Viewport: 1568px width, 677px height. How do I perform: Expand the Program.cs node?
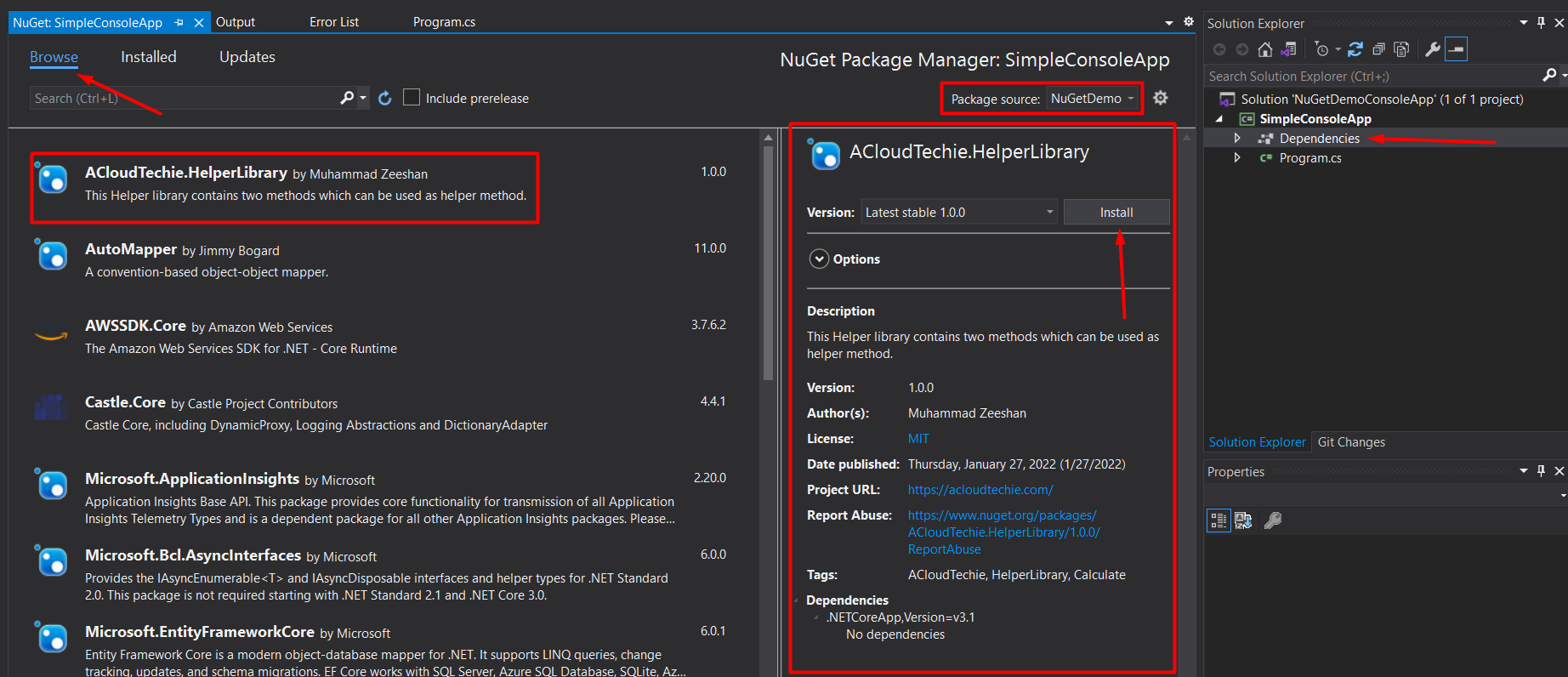(1237, 157)
